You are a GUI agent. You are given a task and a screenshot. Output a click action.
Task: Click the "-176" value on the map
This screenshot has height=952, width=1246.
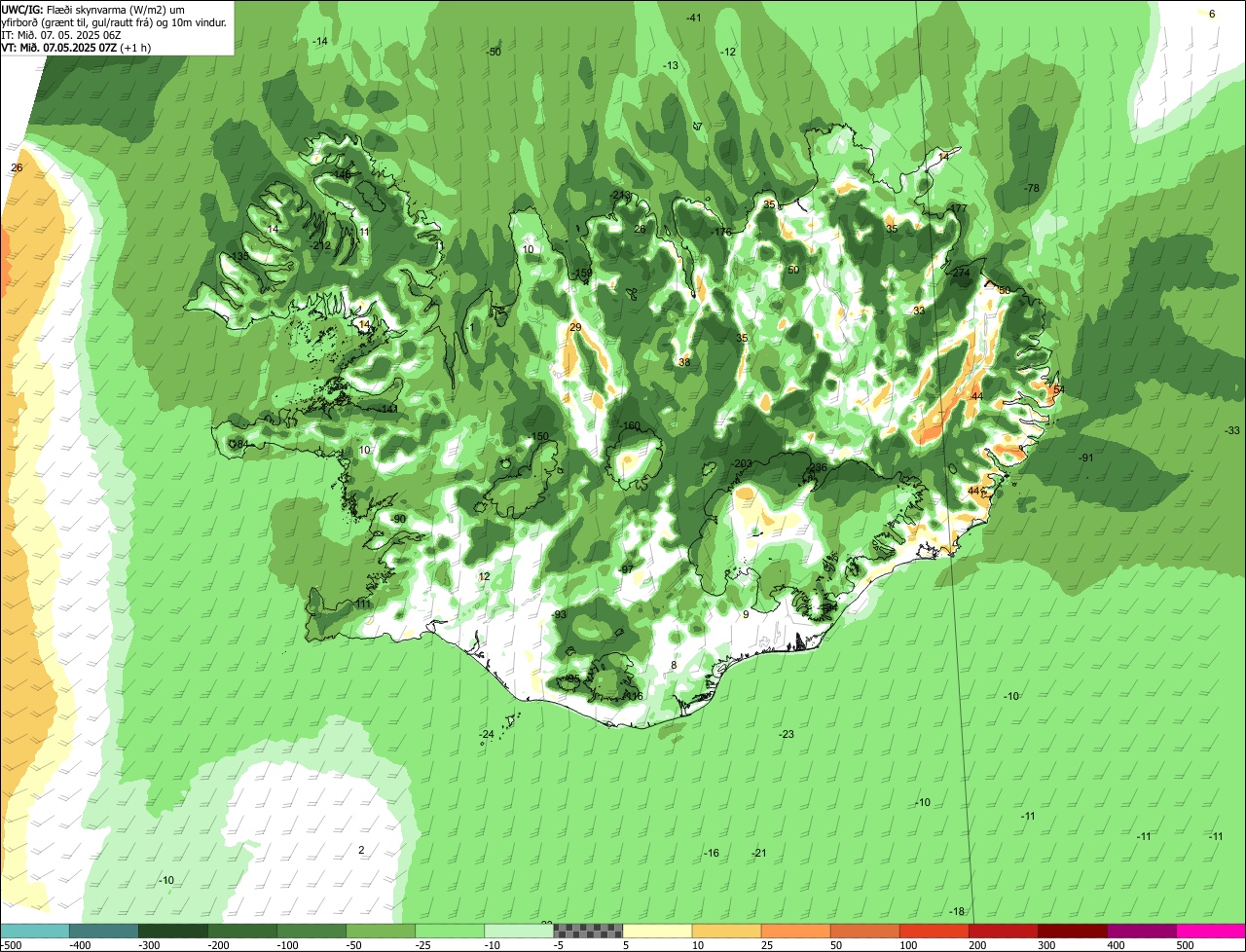(721, 233)
